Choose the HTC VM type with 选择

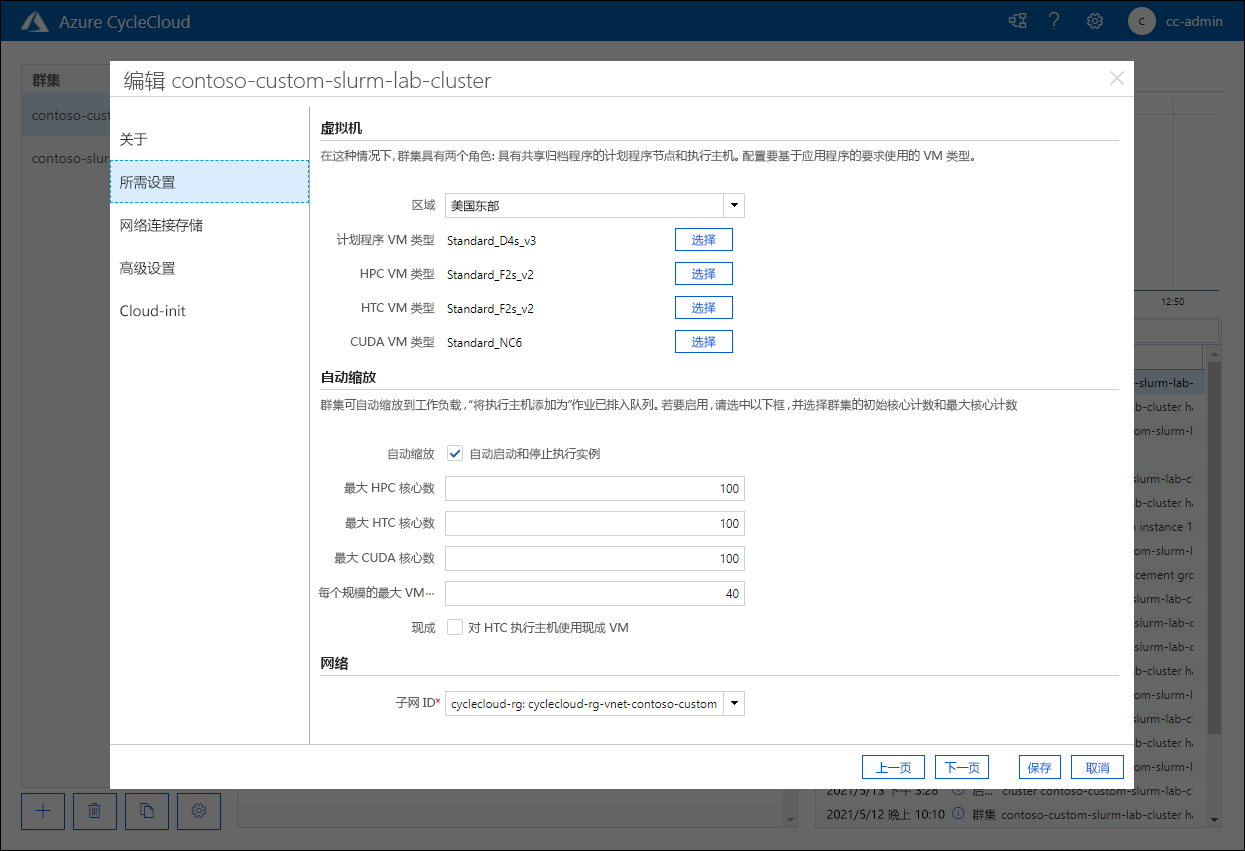(704, 308)
